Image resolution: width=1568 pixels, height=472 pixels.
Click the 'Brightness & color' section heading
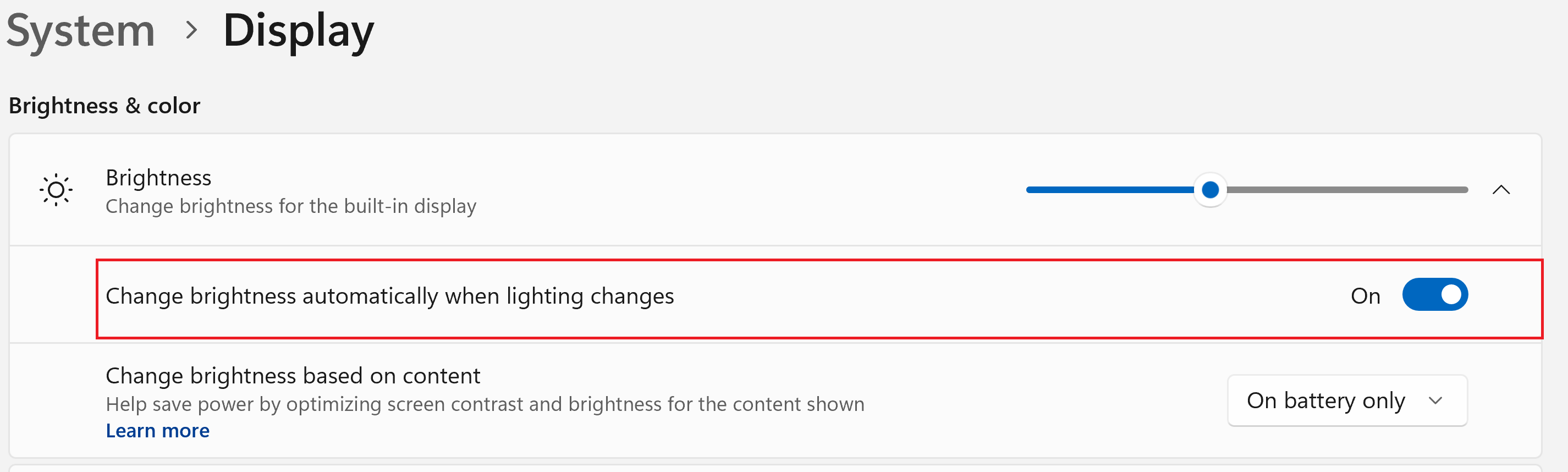point(104,106)
